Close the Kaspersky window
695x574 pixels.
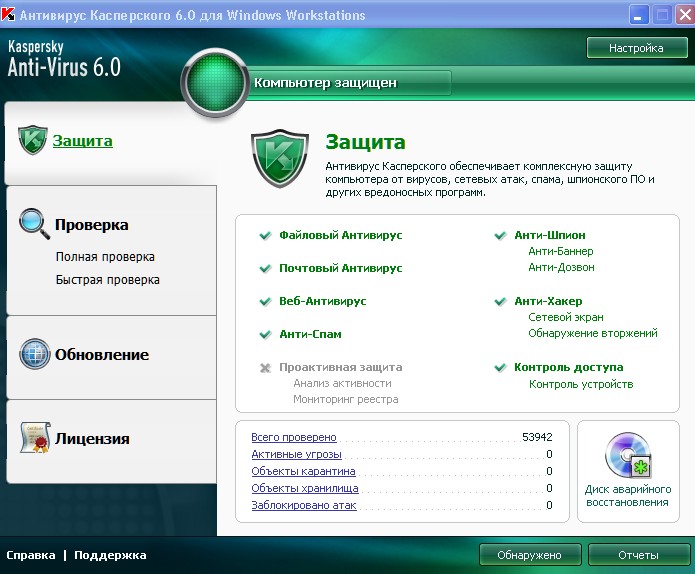684,16
